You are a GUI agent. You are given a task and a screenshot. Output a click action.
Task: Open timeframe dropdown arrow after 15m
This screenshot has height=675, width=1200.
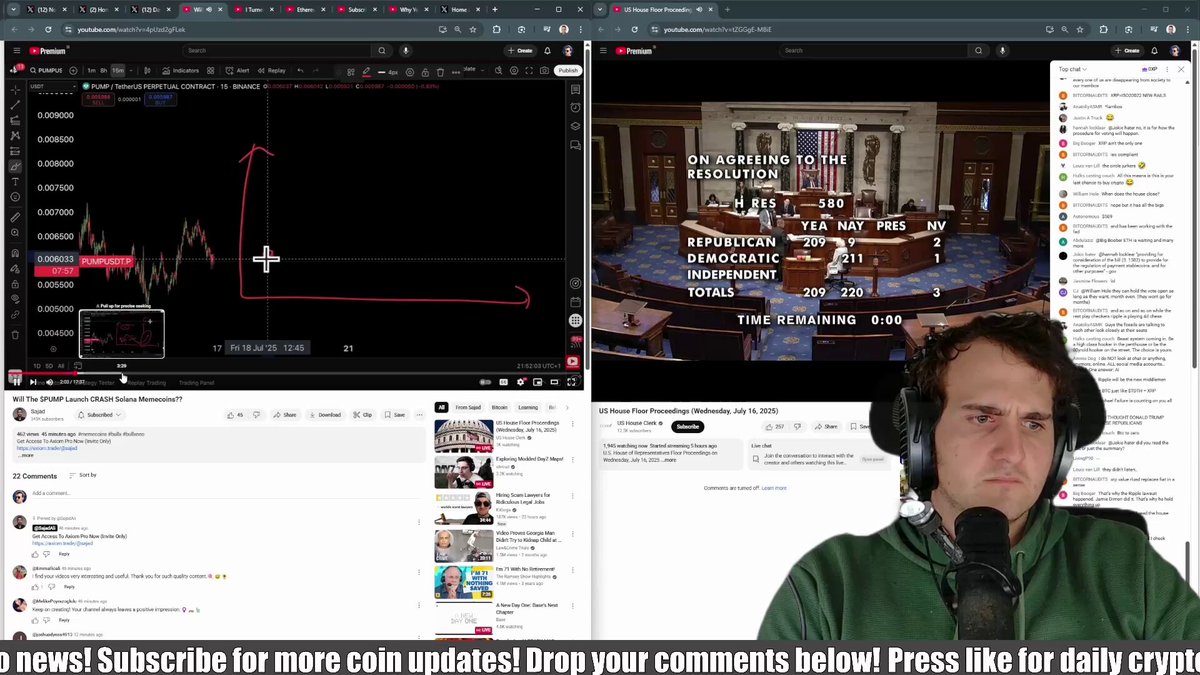tap(132, 71)
